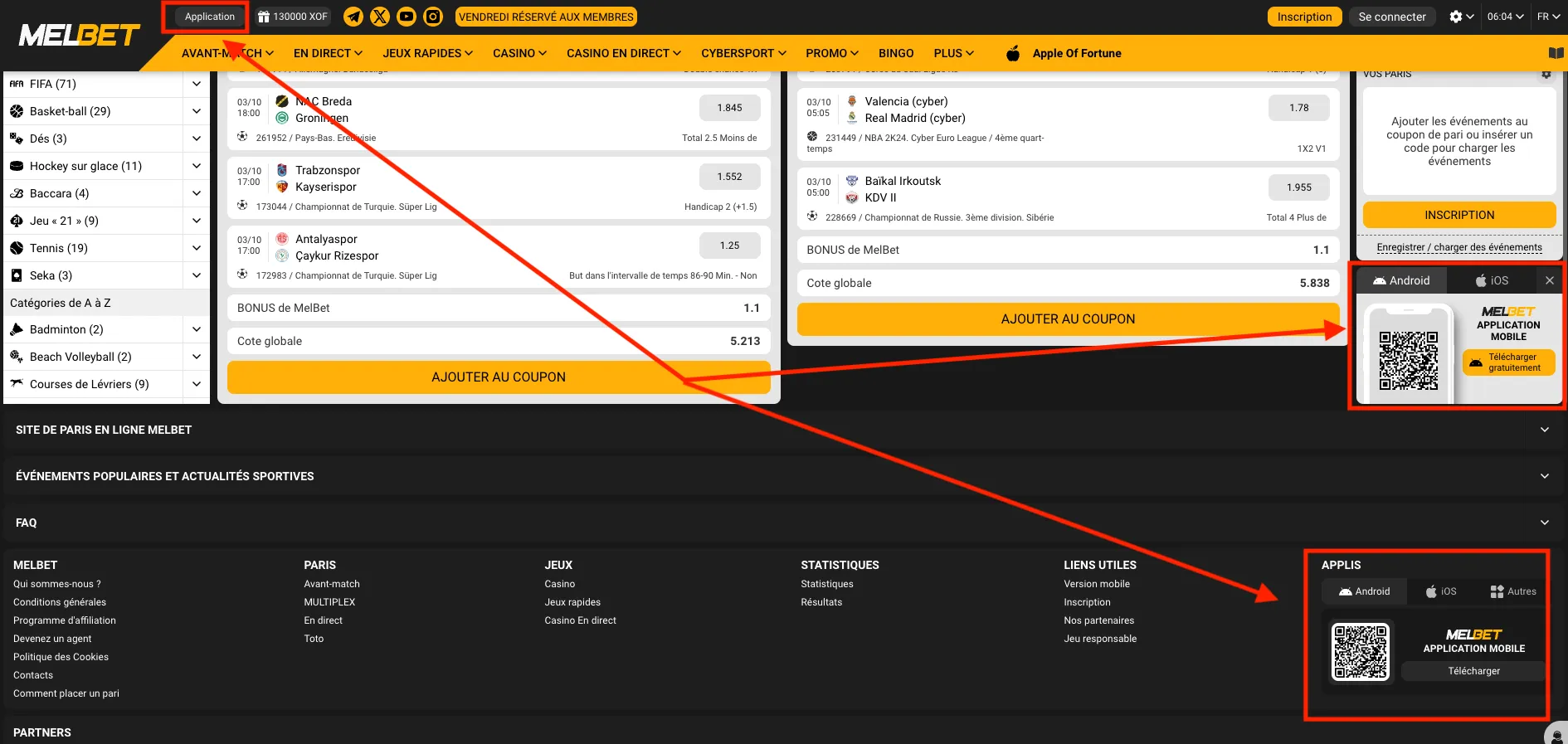Image resolution: width=1568 pixels, height=744 pixels.
Task: Select Autres tab in footer APPLIS
Action: 1513,591
